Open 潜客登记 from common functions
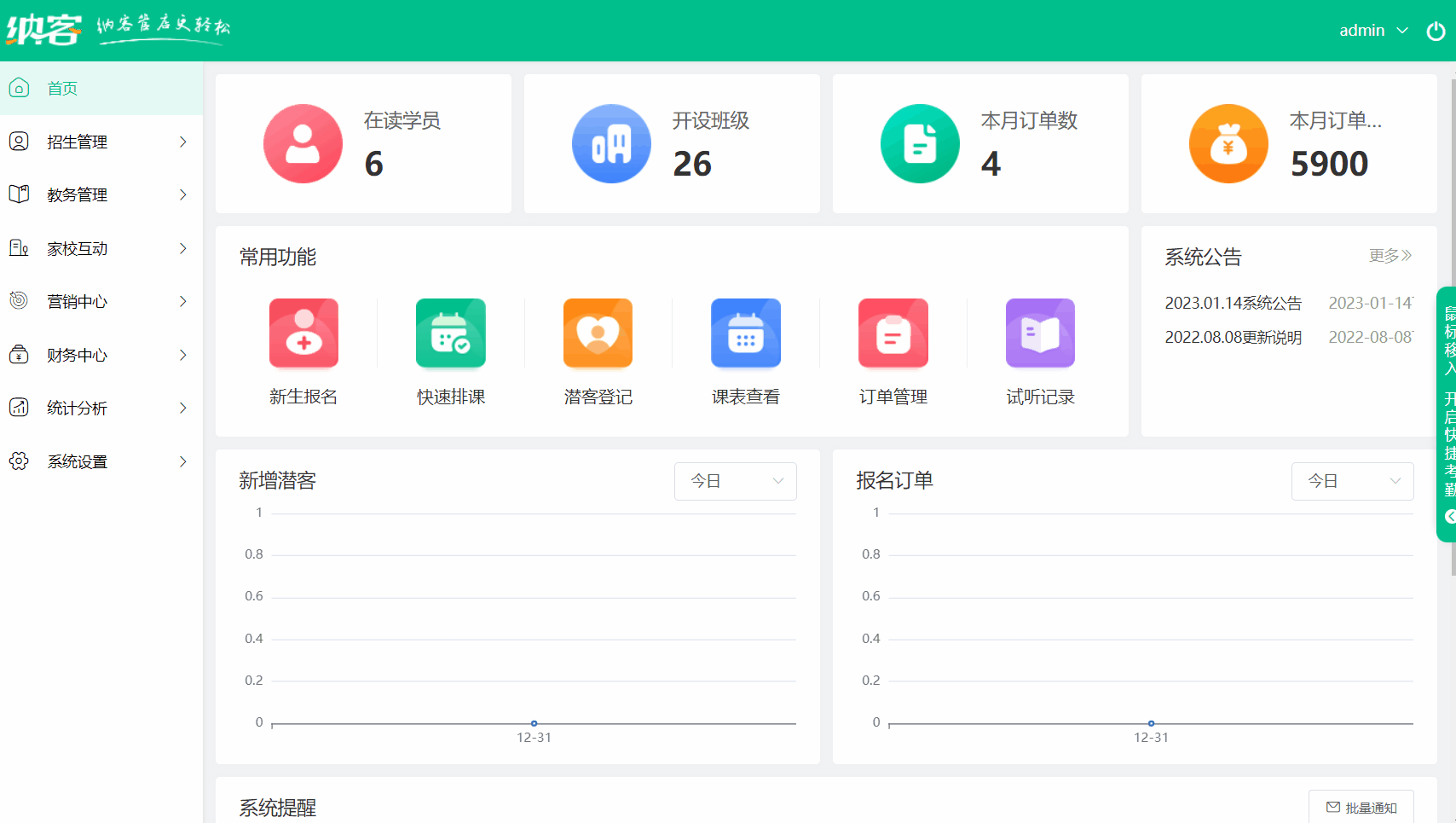 (598, 333)
